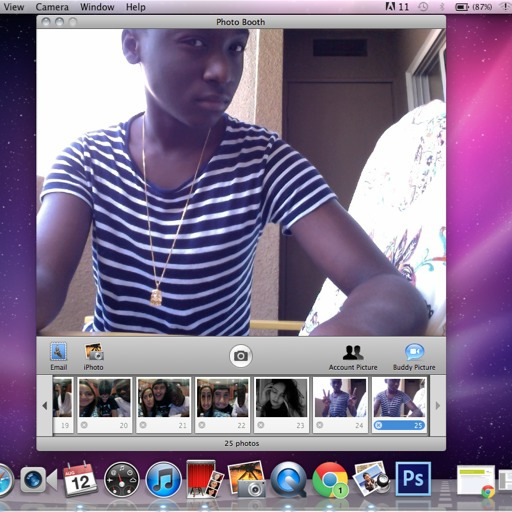
Task: Delete photo 25 with its x button
Action: tap(379, 425)
